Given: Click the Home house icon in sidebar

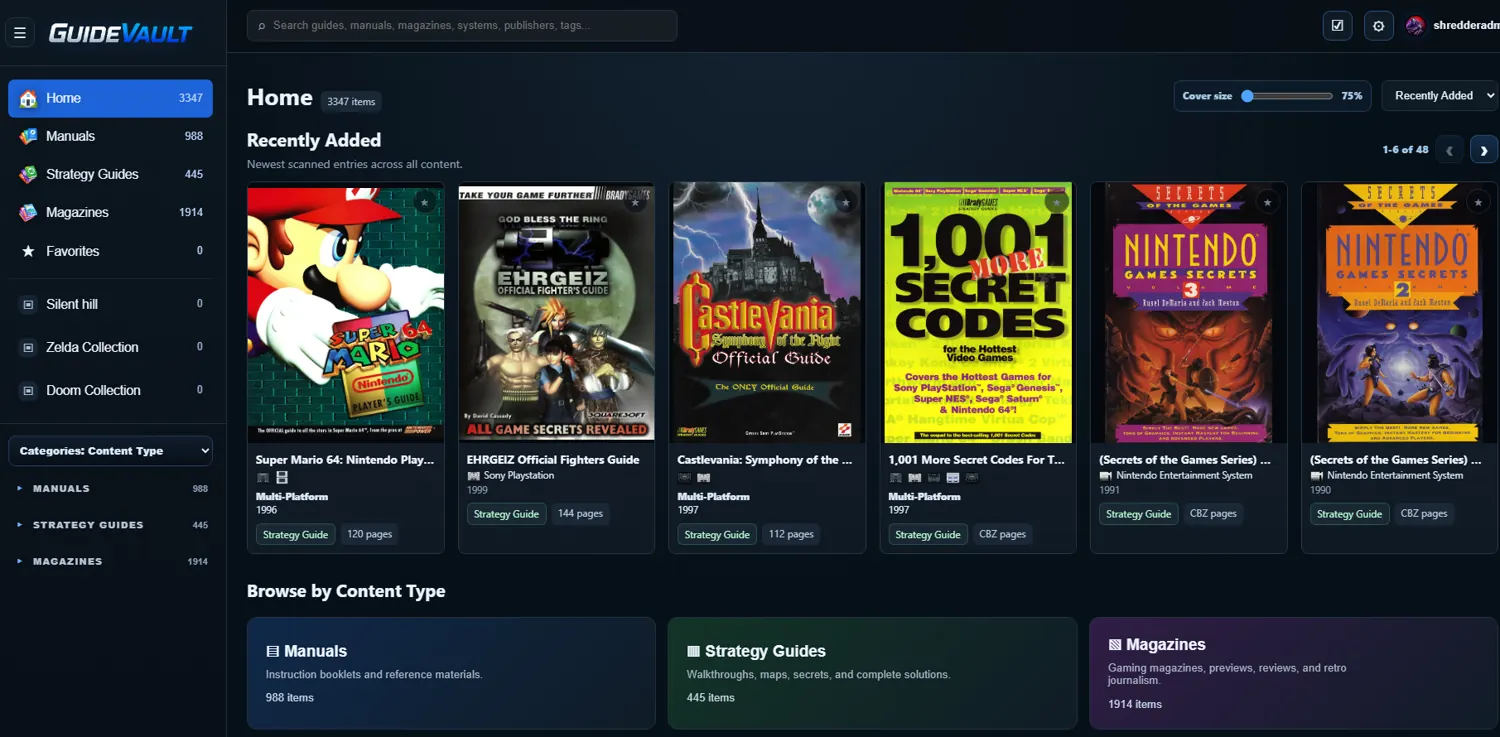Looking at the screenshot, I should point(28,98).
